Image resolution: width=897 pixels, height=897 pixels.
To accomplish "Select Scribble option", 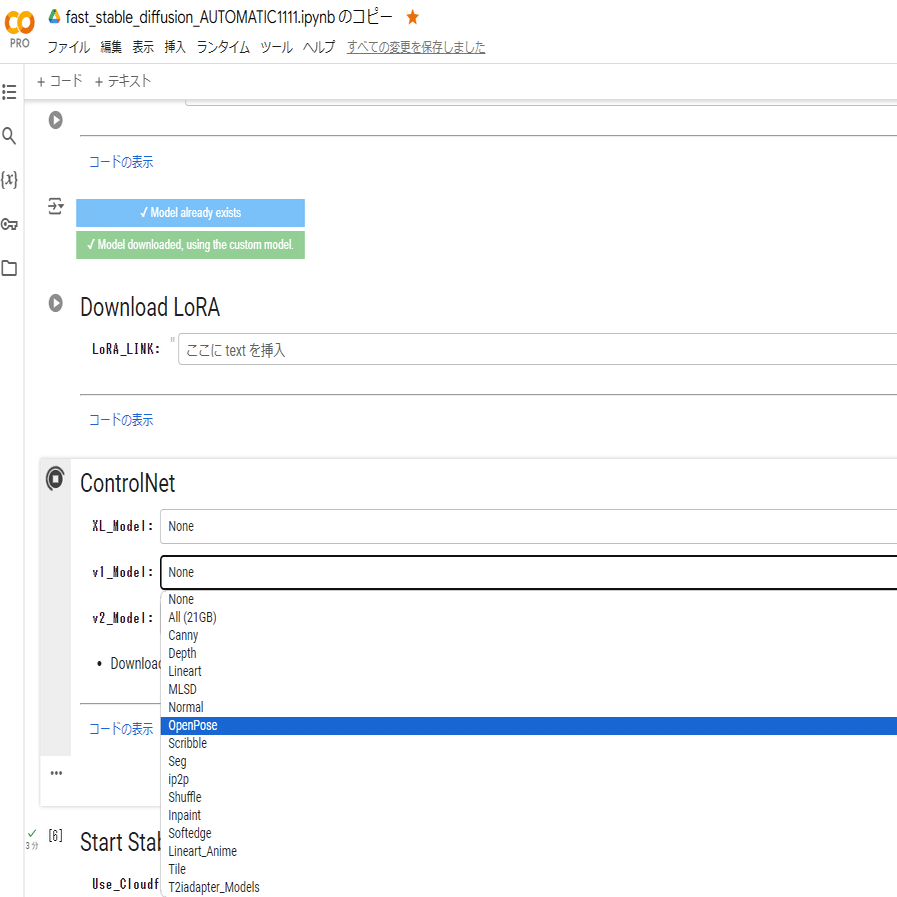I will (529, 743).
